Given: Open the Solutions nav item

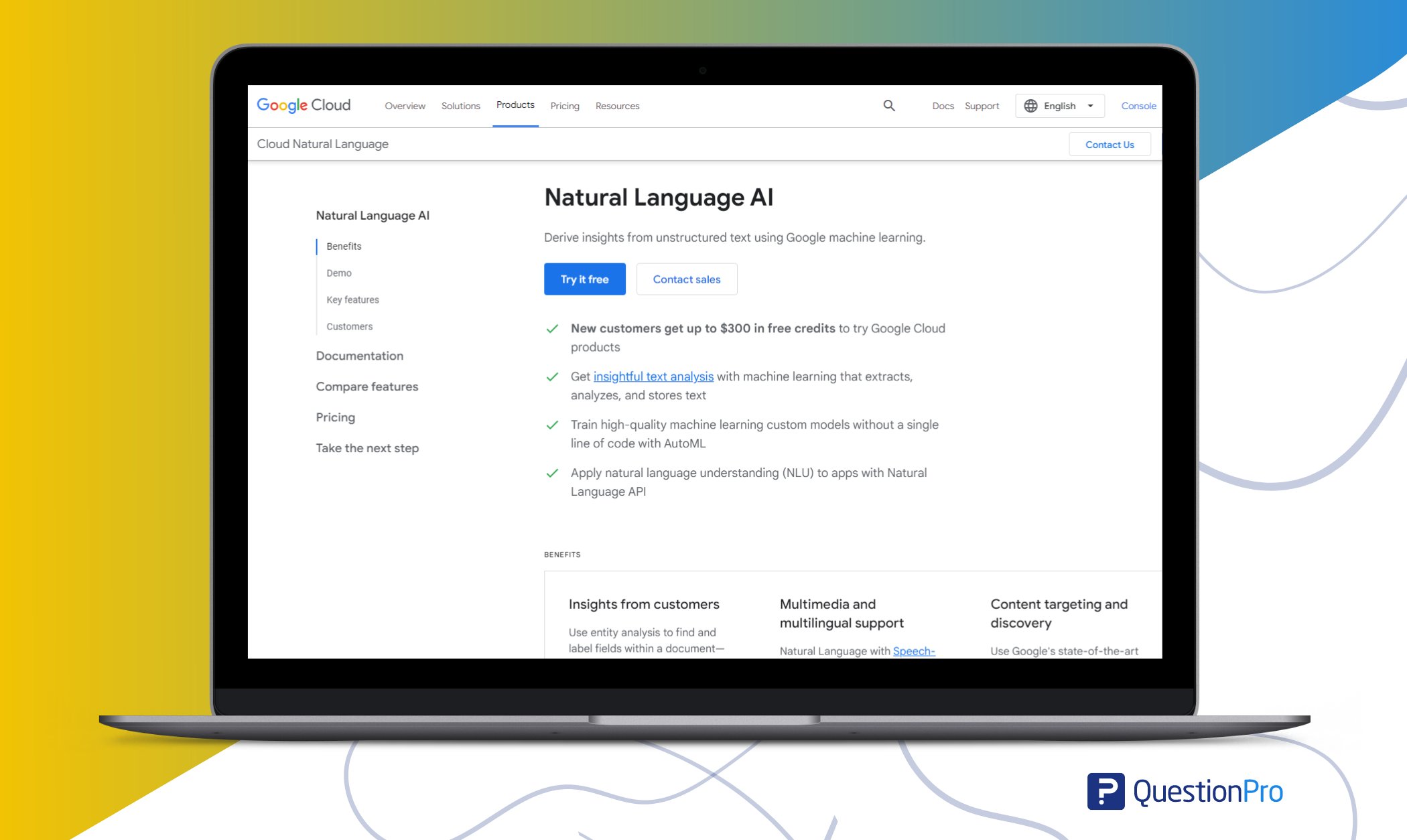Looking at the screenshot, I should point(460,106).
